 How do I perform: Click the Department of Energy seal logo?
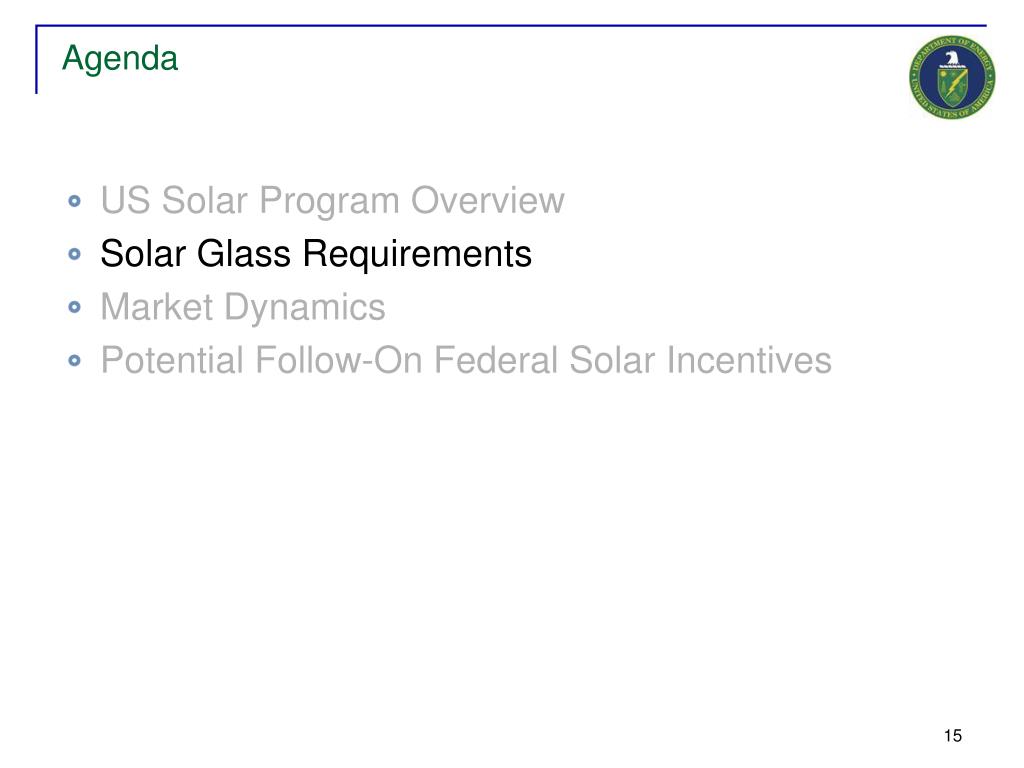952,77
